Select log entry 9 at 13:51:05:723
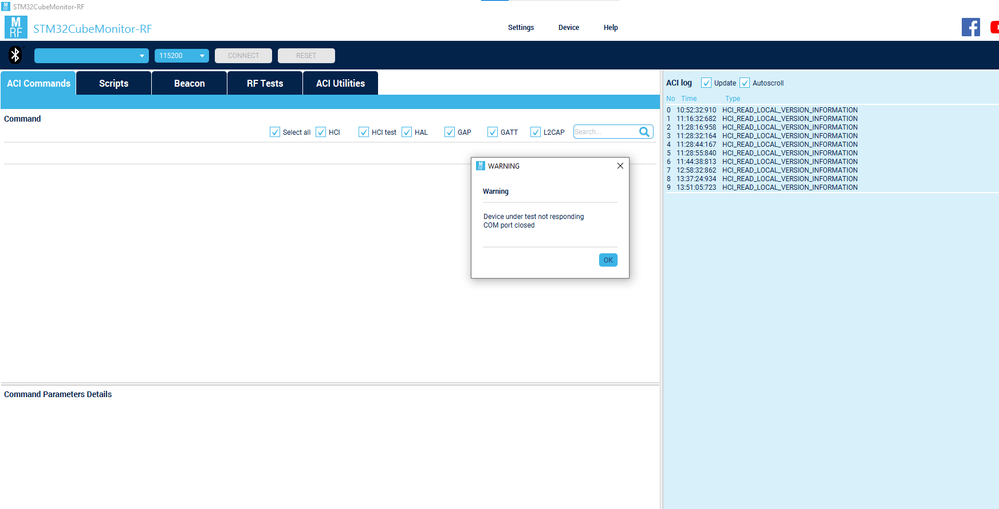The width and height of the screenshot is (999, 509). [x=762, y=187]
